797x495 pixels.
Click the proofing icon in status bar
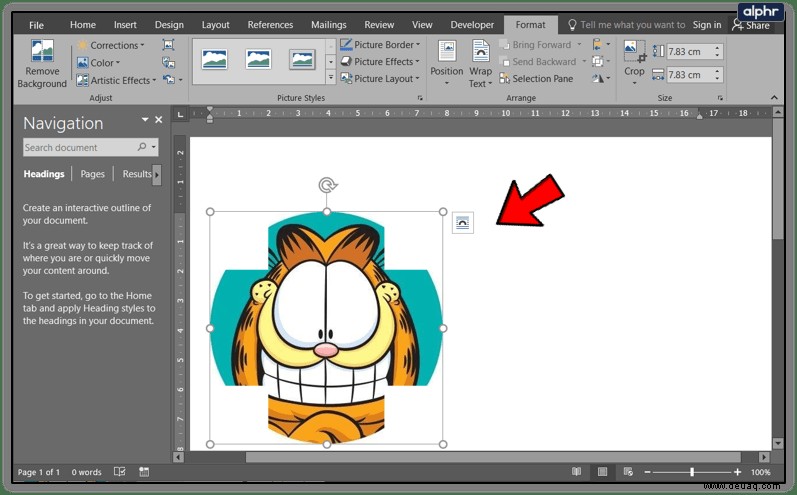click(119, 472)
